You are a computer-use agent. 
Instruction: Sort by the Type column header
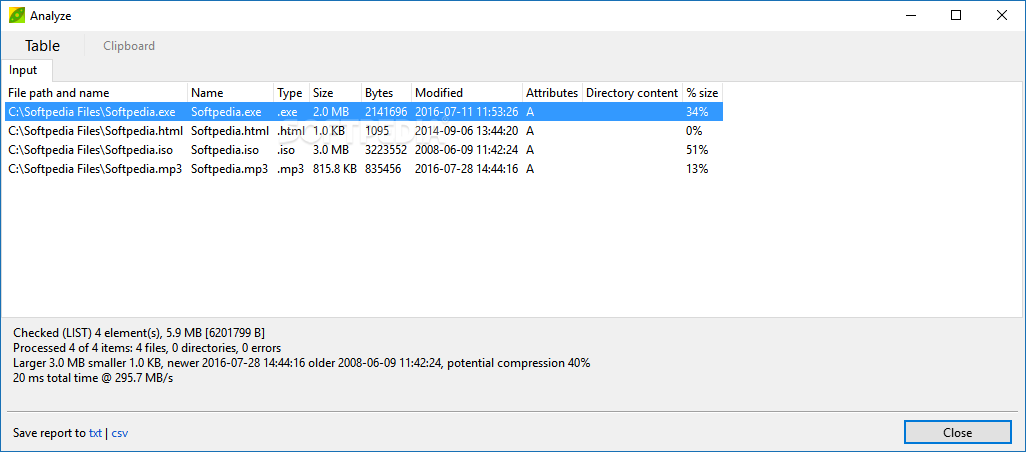point(291,93)
